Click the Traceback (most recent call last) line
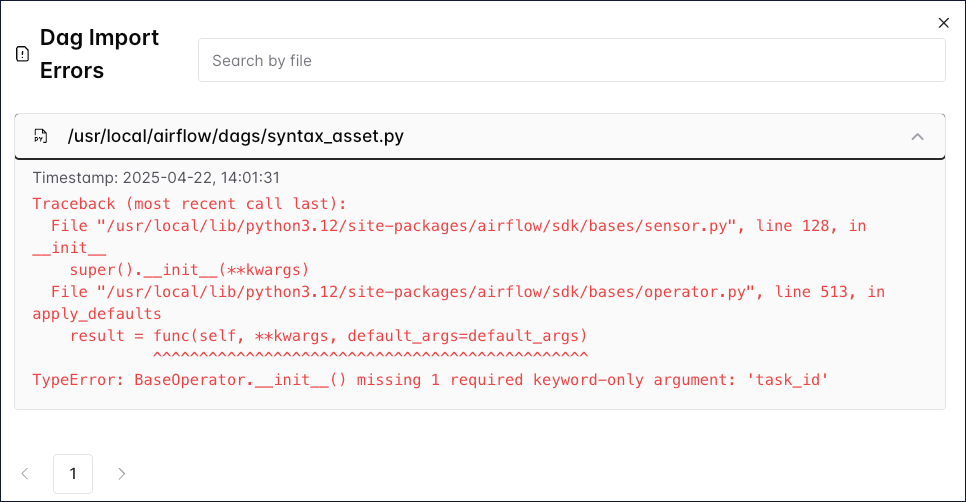Screen dimensions: 966x502 pos(189,204)
